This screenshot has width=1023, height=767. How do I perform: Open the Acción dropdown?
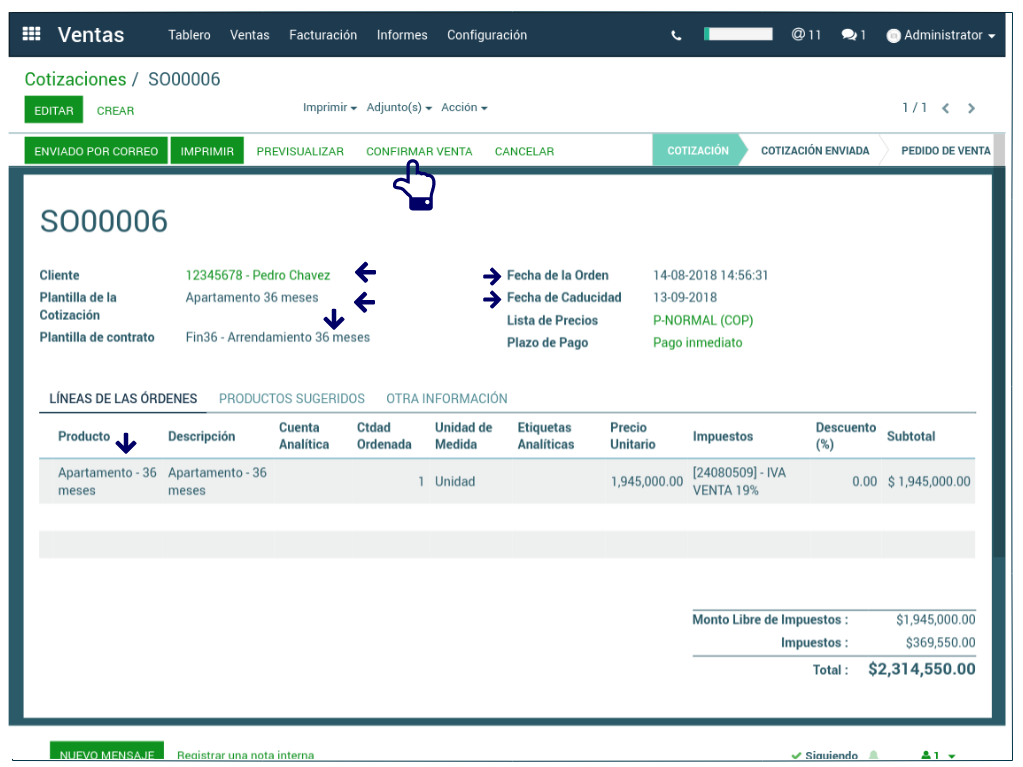[464, 108]
